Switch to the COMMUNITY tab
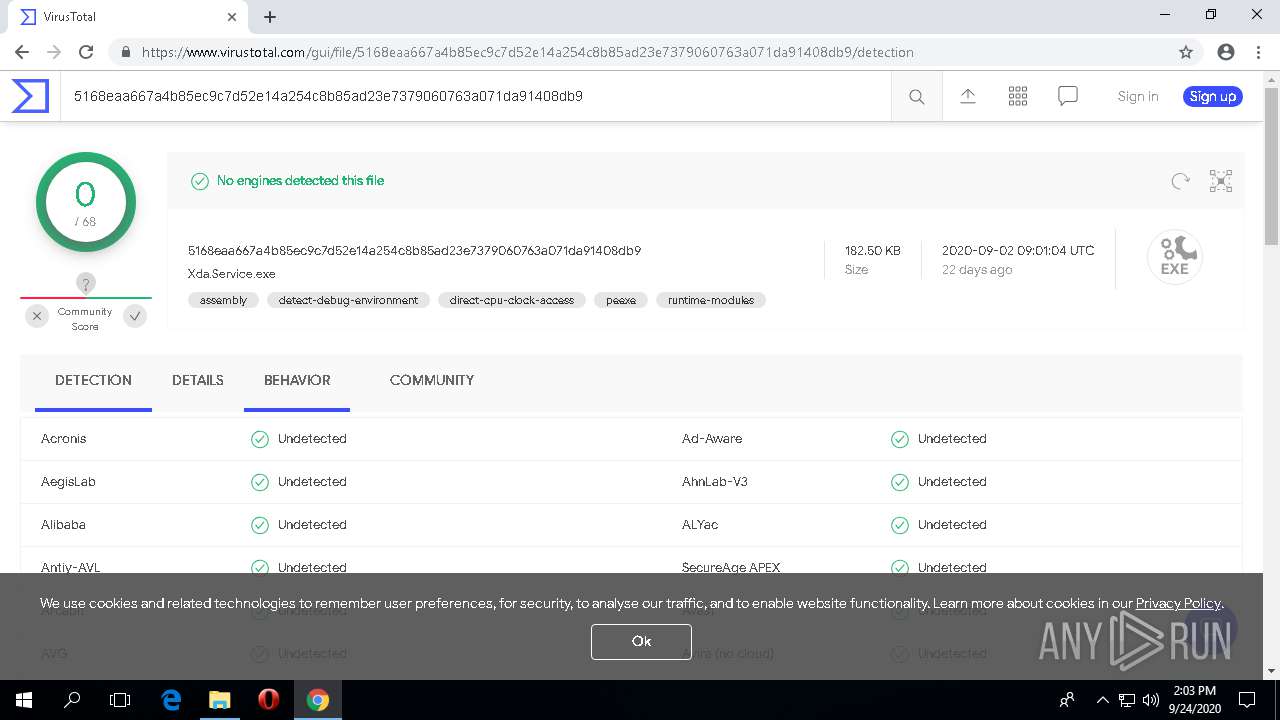 pyautogui.click(x=432, y=380)
